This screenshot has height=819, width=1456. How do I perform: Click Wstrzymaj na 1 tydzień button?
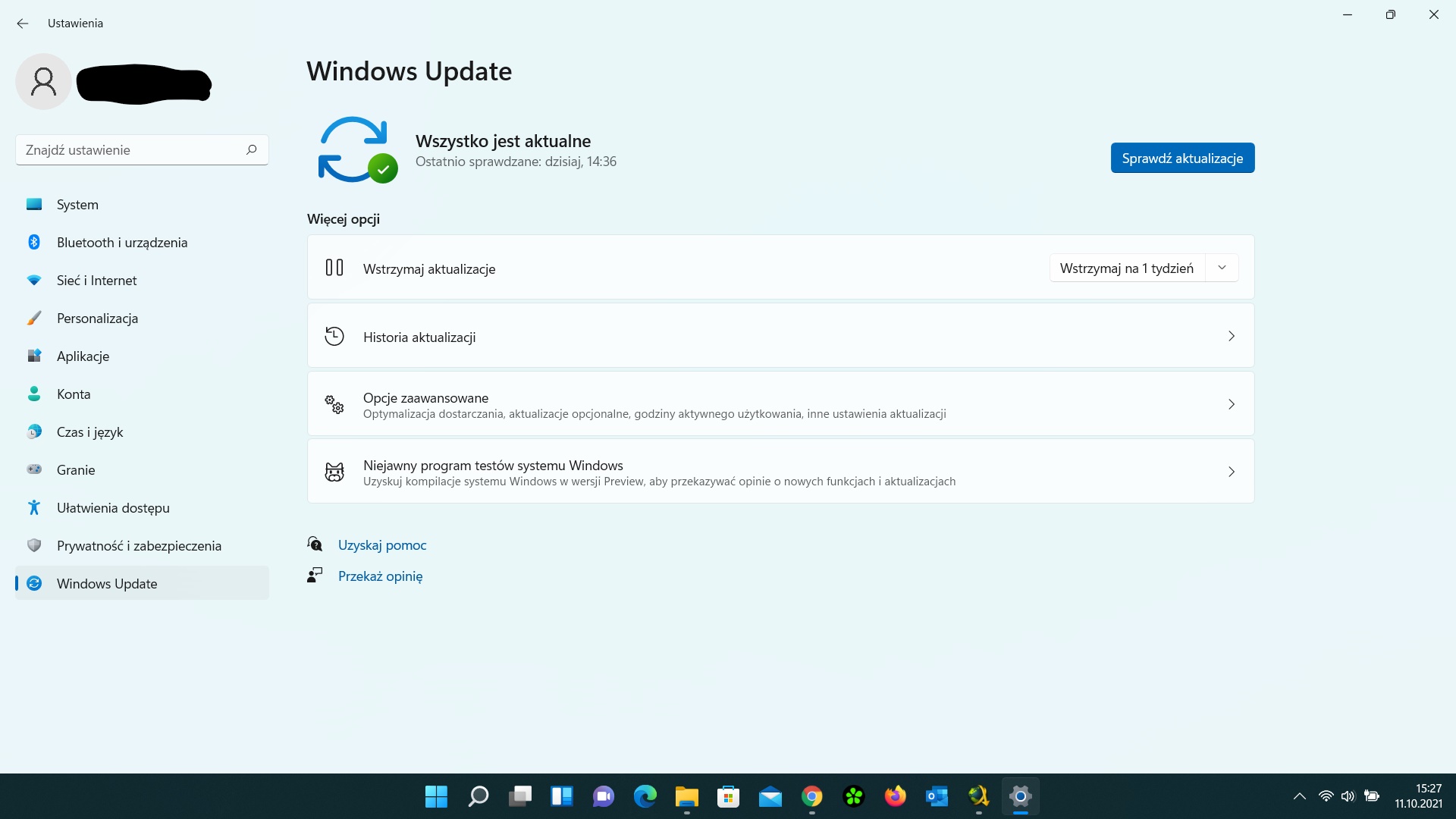[1127, 268]
